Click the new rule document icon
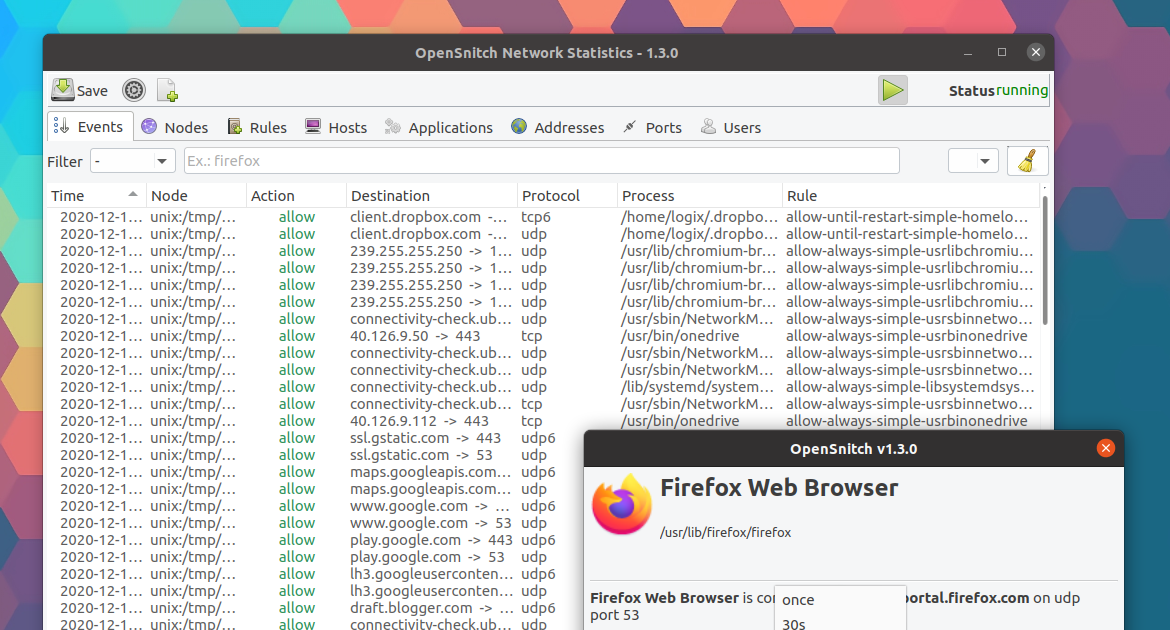This screenshot has height=630, width=1170. tap(167, 89)
